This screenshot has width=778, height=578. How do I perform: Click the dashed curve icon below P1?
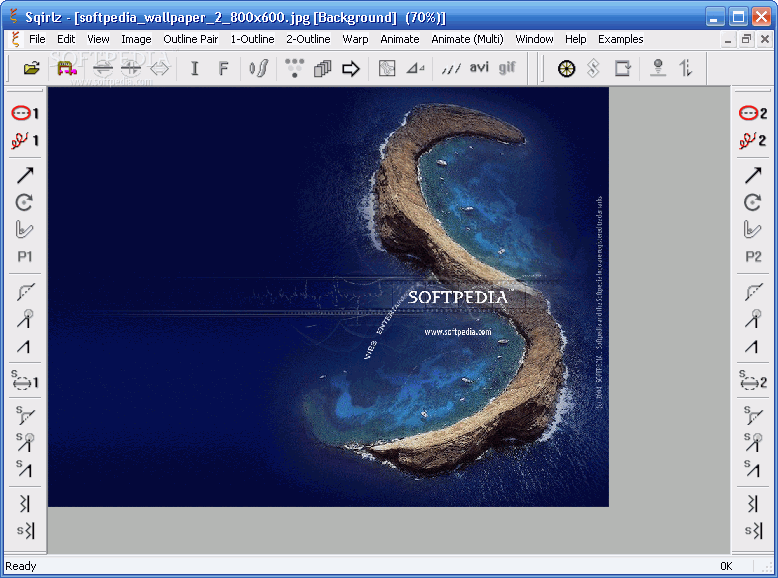[25, 292]
